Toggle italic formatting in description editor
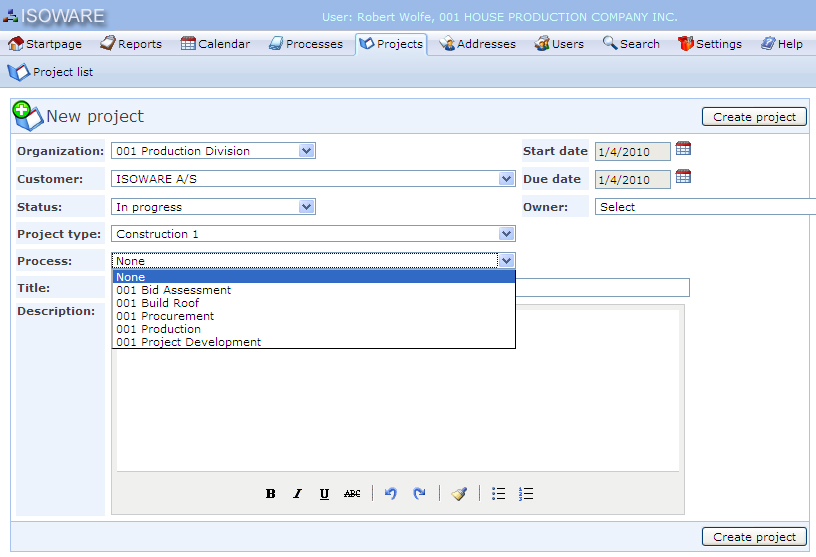This screenshot has height=557, width=816. pos(298,493)
